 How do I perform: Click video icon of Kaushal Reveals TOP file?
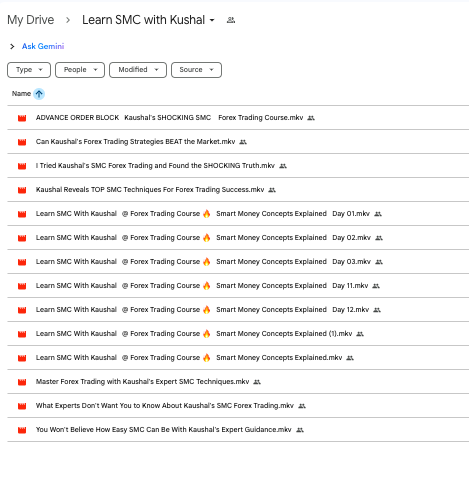click(22, 190)
